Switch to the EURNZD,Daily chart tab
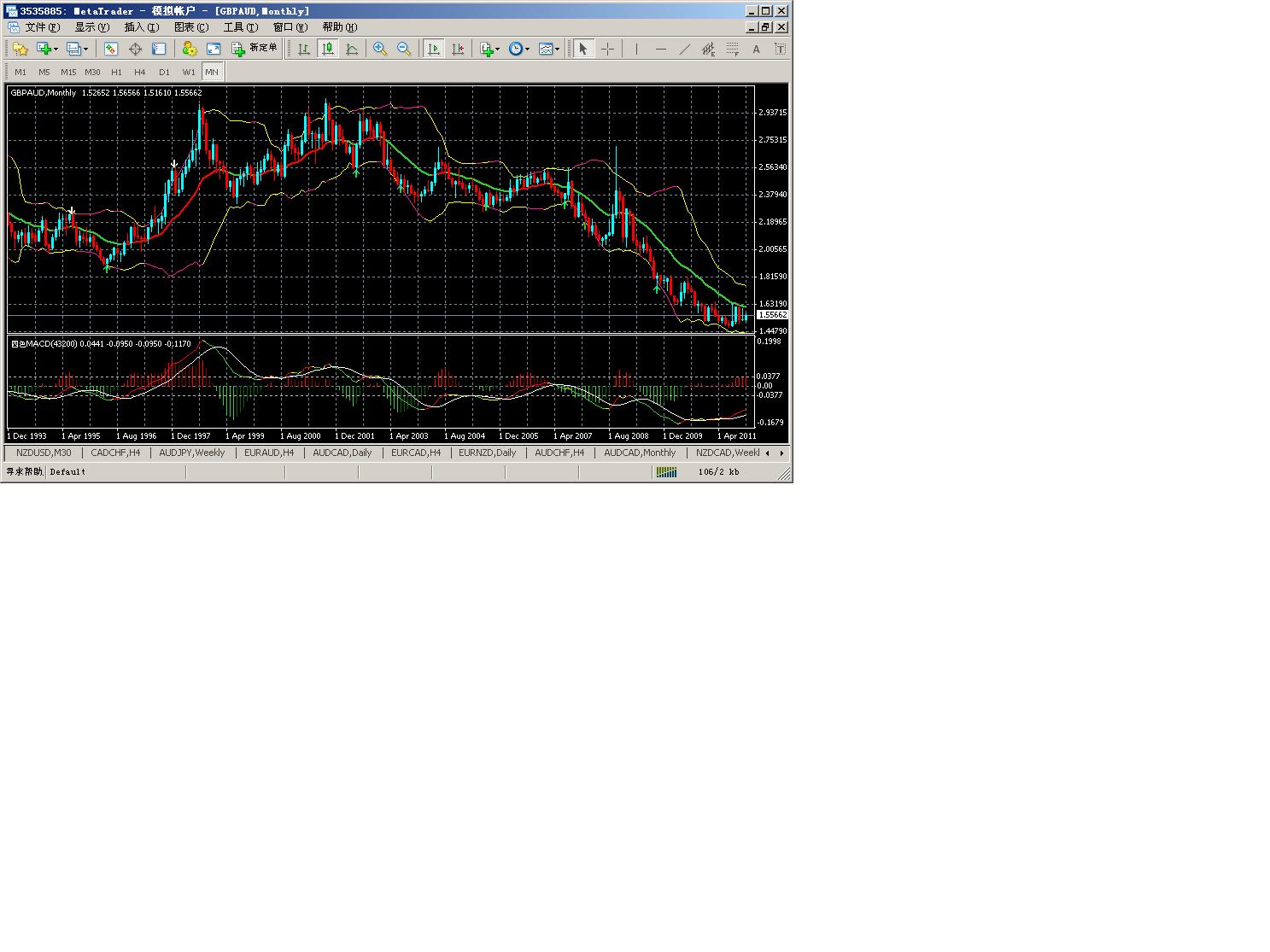The height and width of the screenshot is (952, 1270). pyautogui.click(x=488, y=453)
